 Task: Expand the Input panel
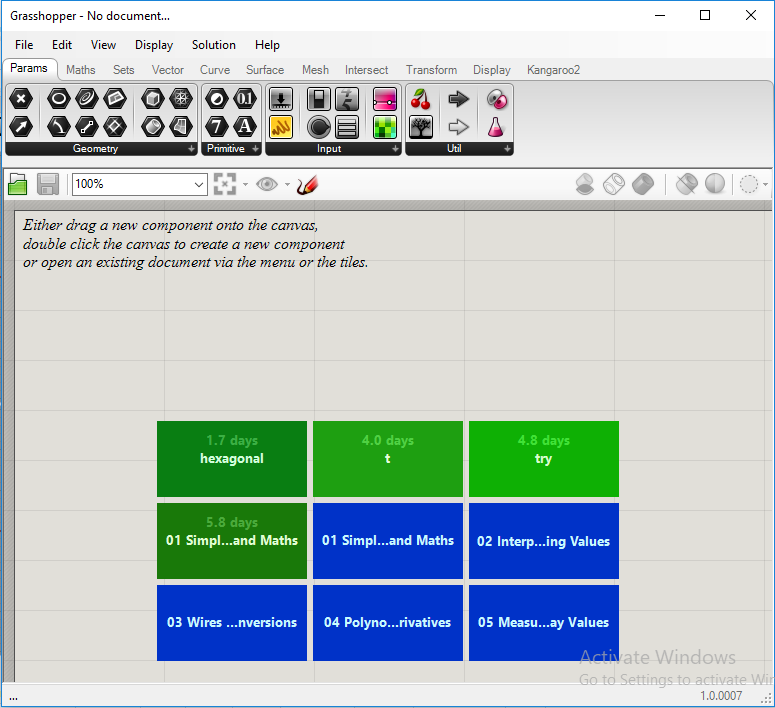click(x=395, y=149)
